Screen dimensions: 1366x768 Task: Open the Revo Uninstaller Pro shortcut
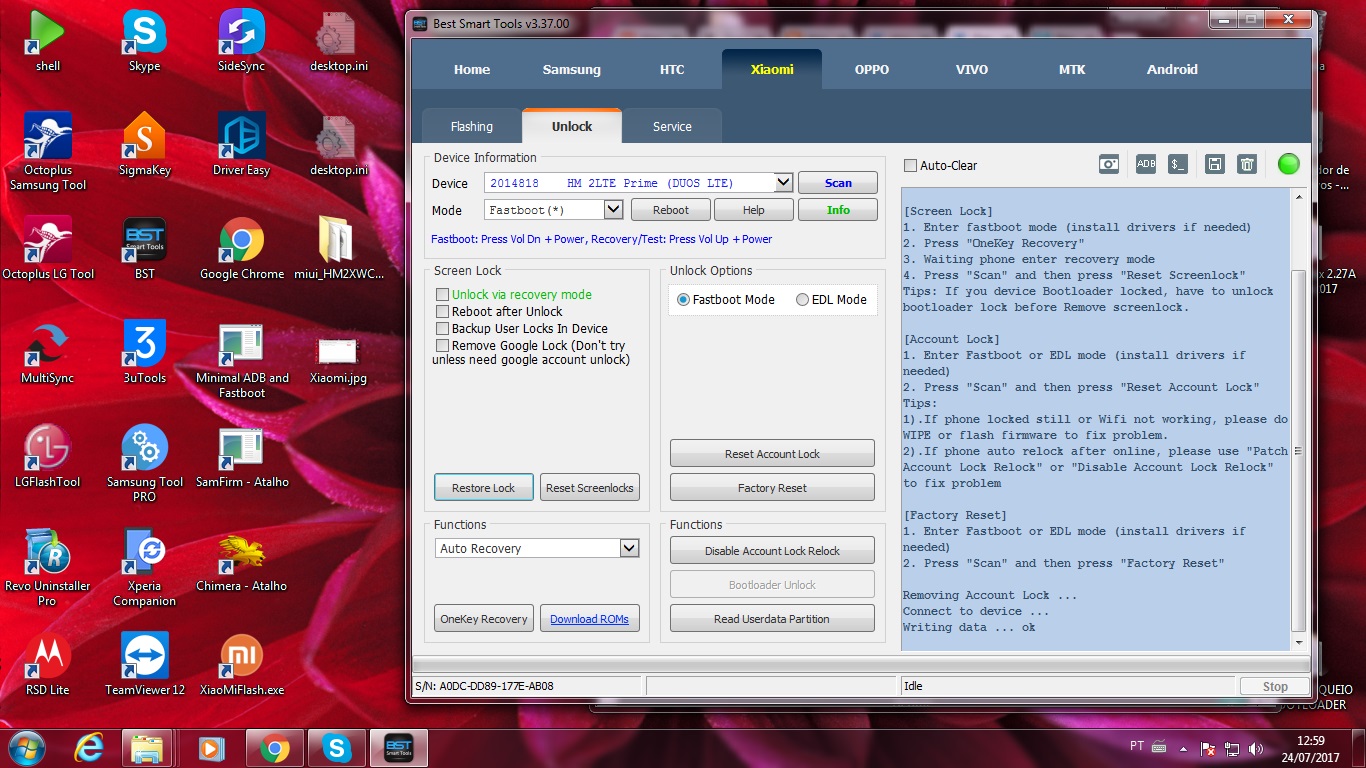(x=47, y=568)
